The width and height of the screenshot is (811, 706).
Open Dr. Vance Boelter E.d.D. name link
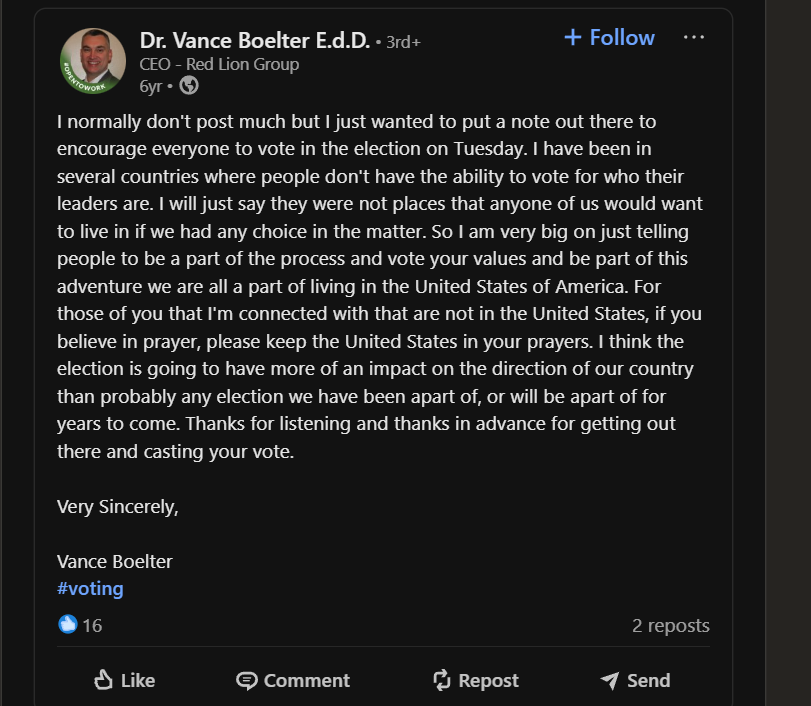[x=254, y=41]
